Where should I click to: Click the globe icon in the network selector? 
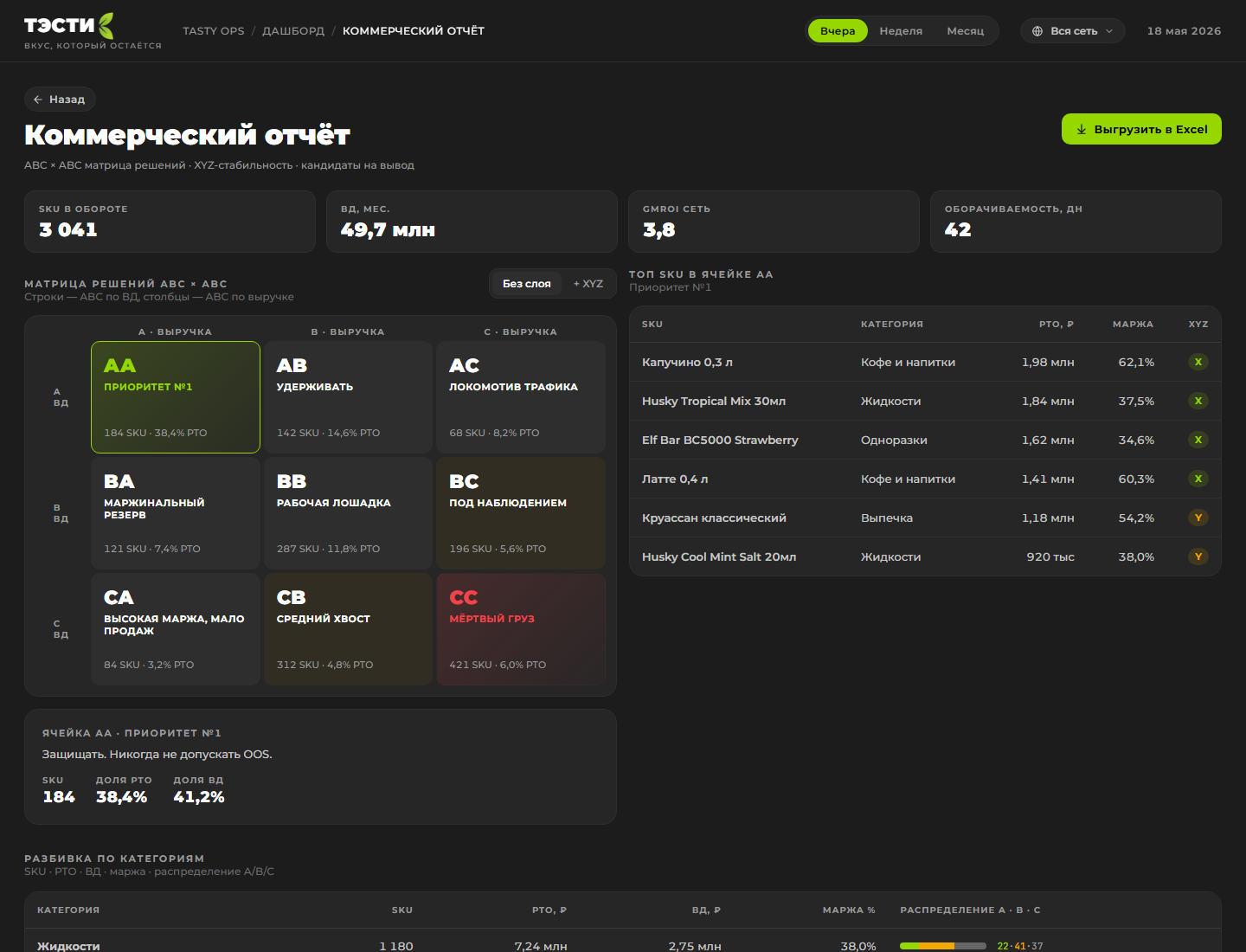(1037, 31)
